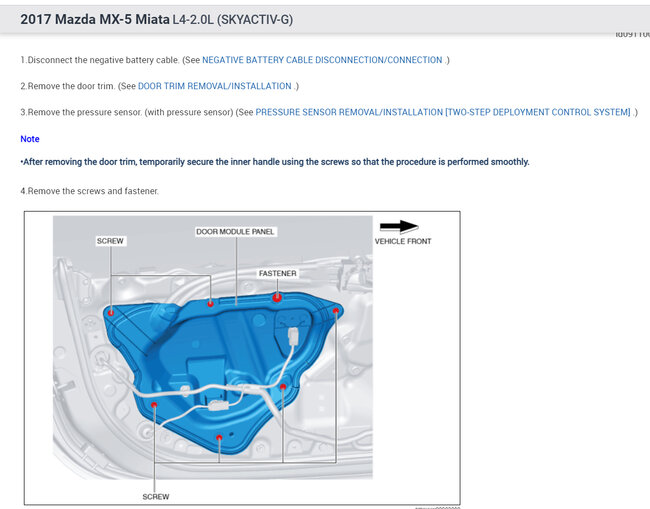
Task: Open the Door Trim Removal/Installation link
Action: (x=214, y=86)
